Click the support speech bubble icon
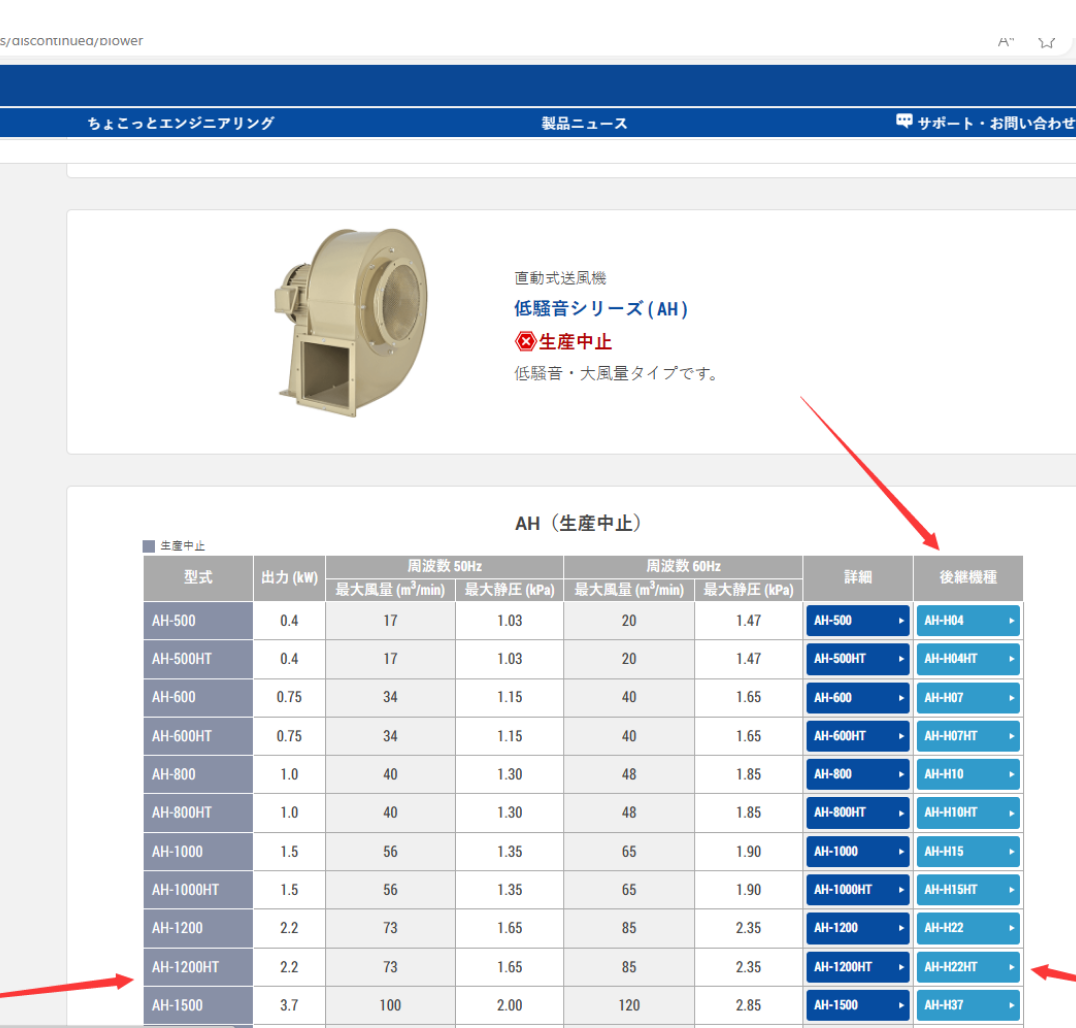The width and height of the screenshot is (1076, 1028). pos(904,122)
